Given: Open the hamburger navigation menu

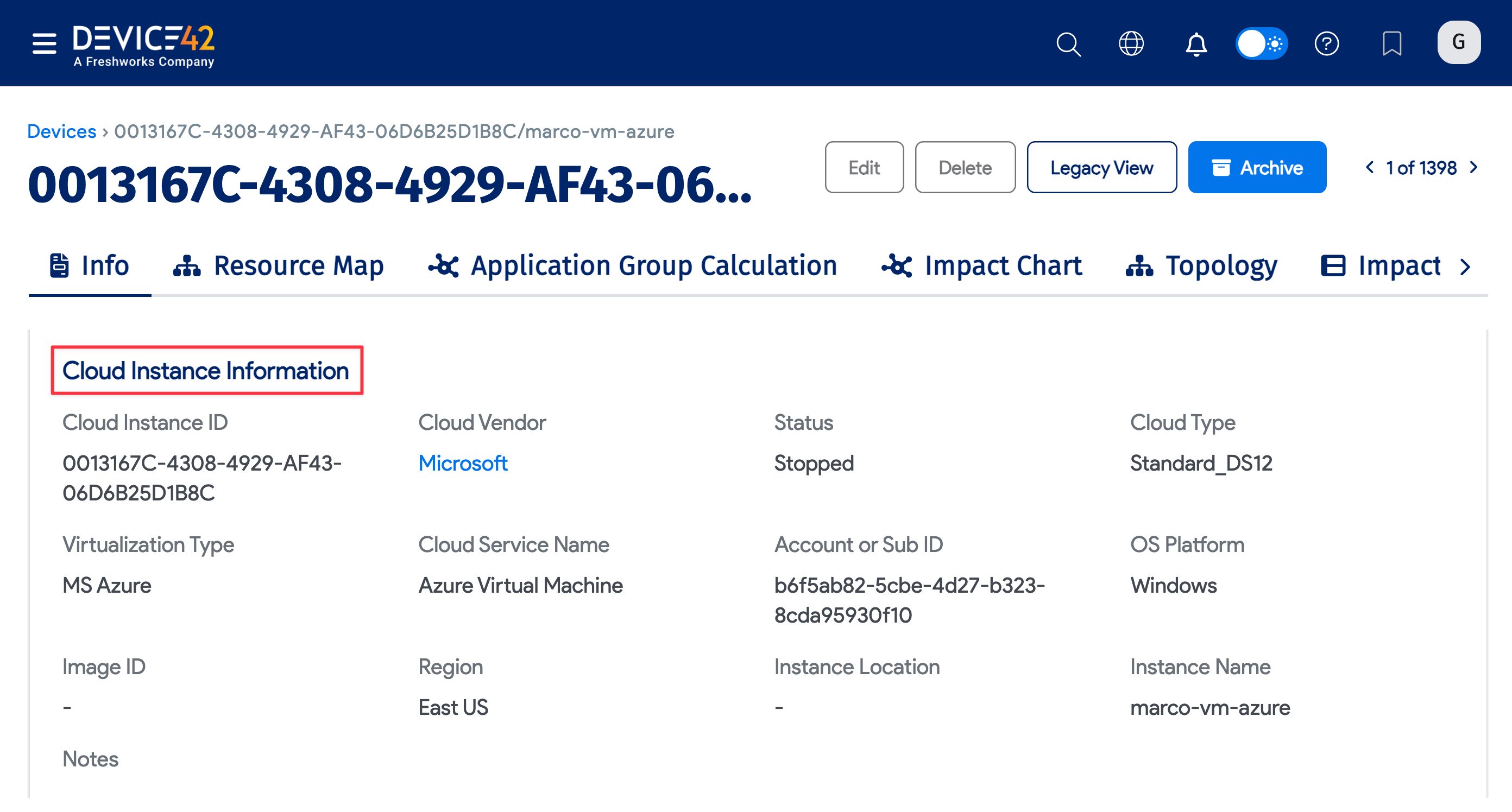Looking at the screenshot, I should pyautogui.click(x=43, y=43).
